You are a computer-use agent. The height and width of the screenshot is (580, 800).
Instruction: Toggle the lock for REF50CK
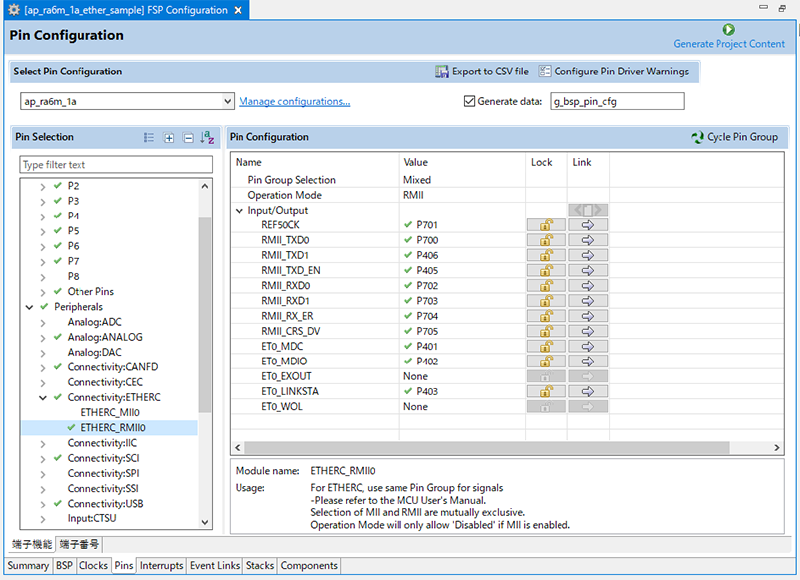pos(546,224)
